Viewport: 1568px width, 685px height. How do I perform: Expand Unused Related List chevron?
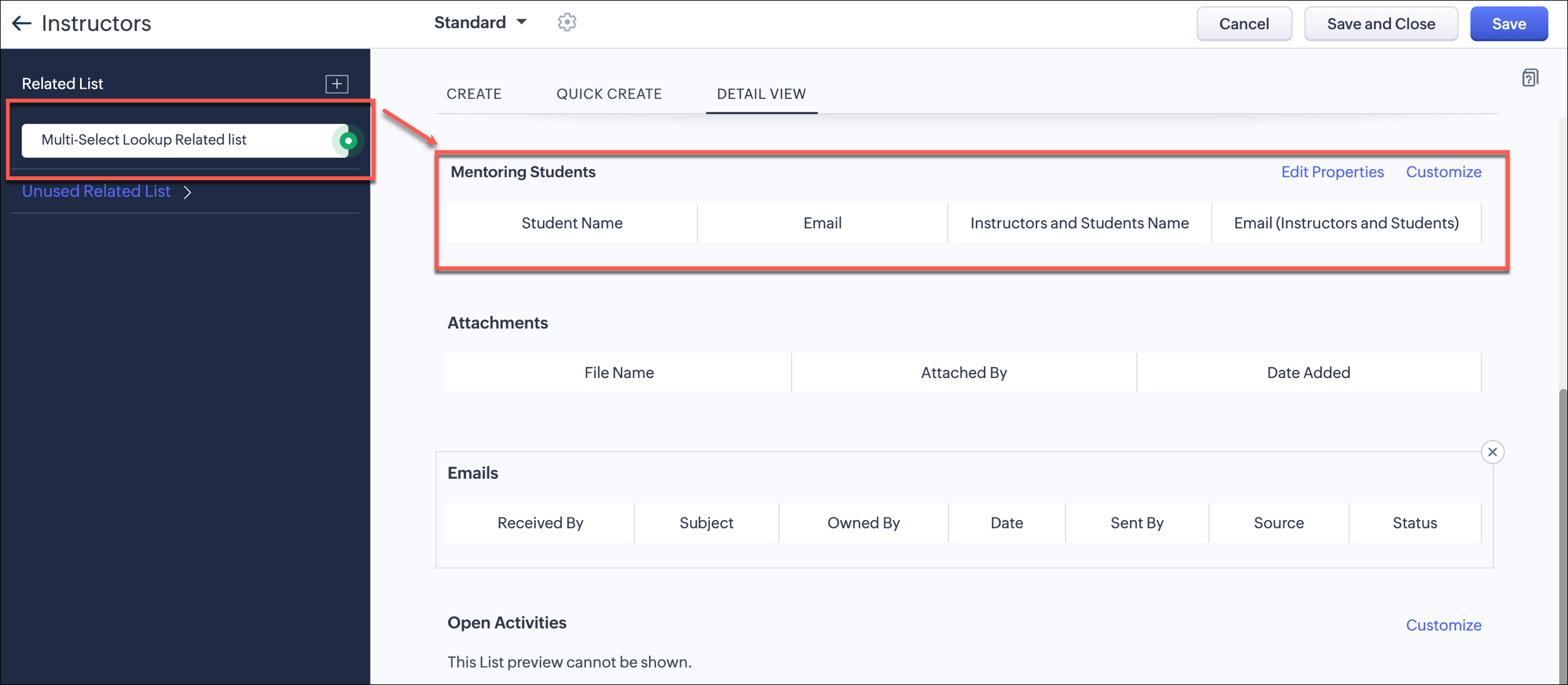pyautogui.click(x=188, y=192)
